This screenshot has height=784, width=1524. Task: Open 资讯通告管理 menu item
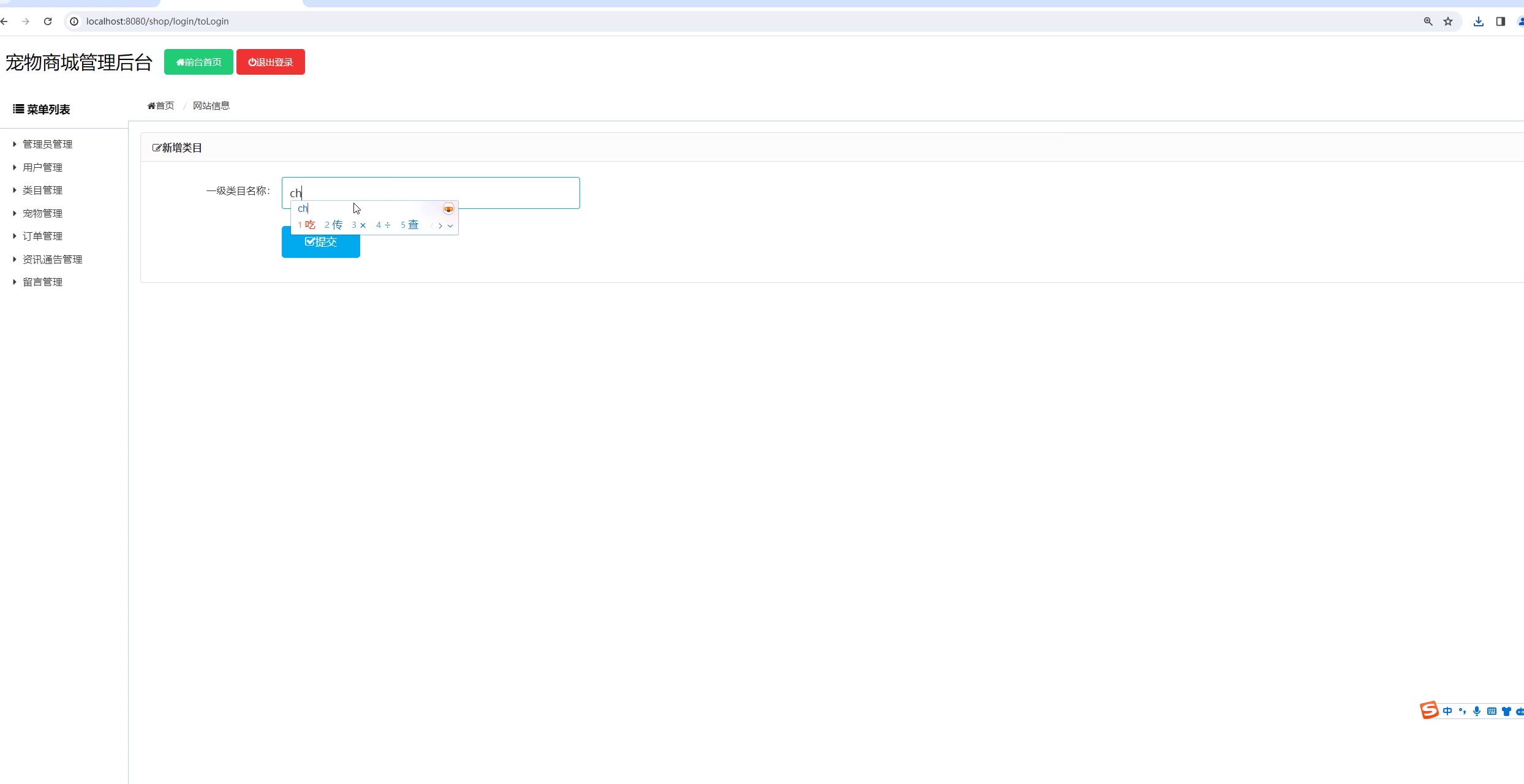(53, 259)
